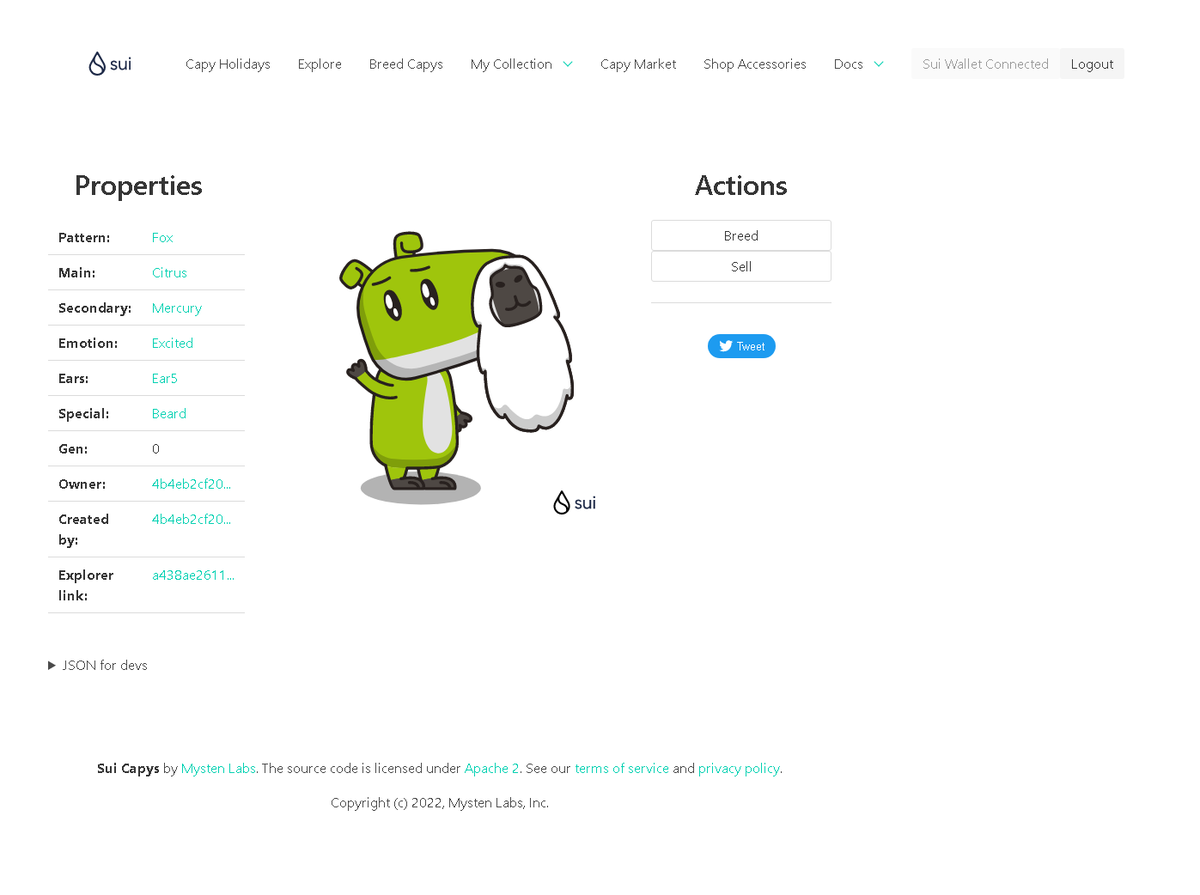Screen dimensions: 1200x895
Task: Expand the My Collection dropdown
Action: (522, 64)
